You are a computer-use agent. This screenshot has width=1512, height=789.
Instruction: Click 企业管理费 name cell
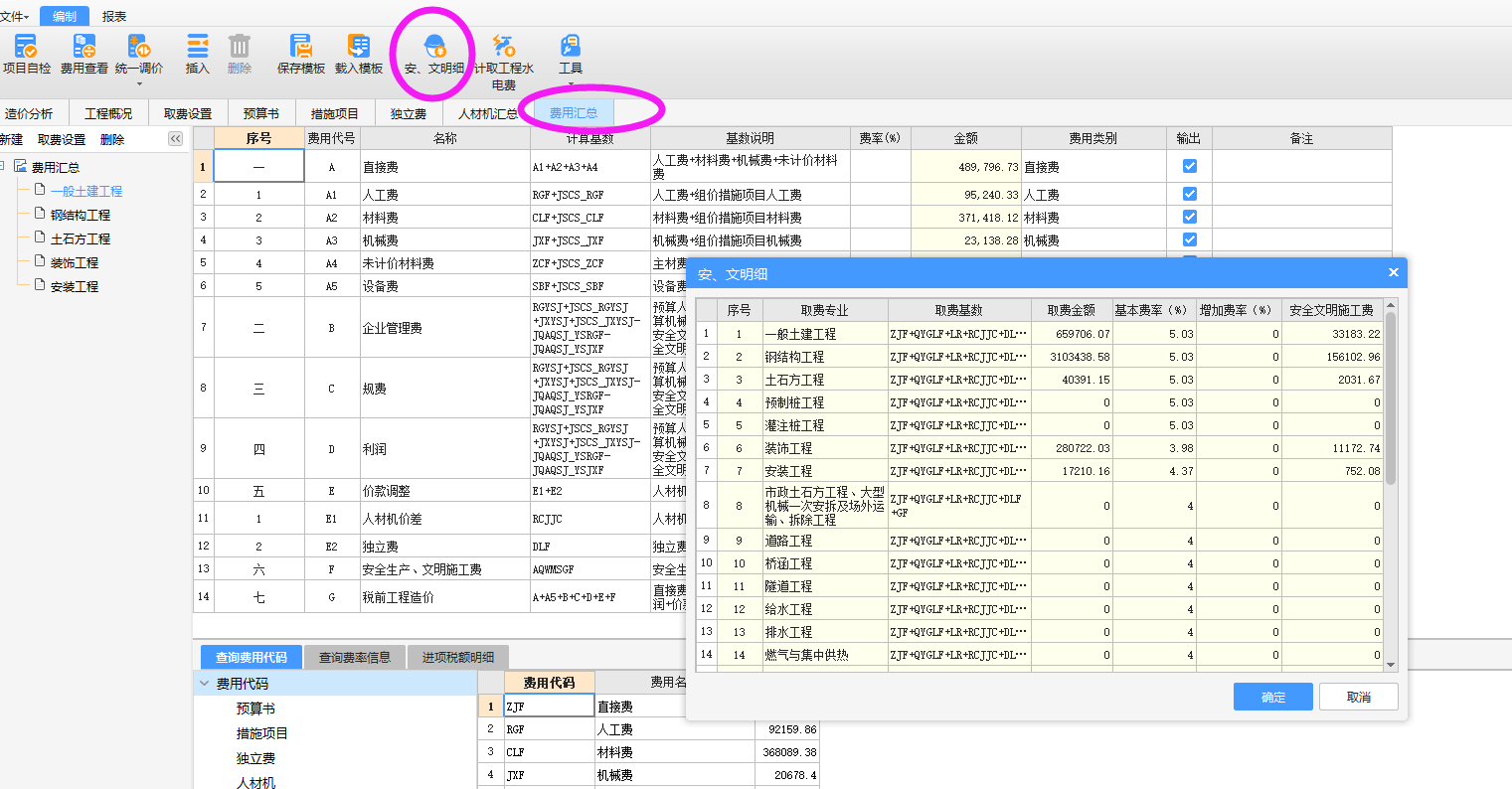pos(445,327)
